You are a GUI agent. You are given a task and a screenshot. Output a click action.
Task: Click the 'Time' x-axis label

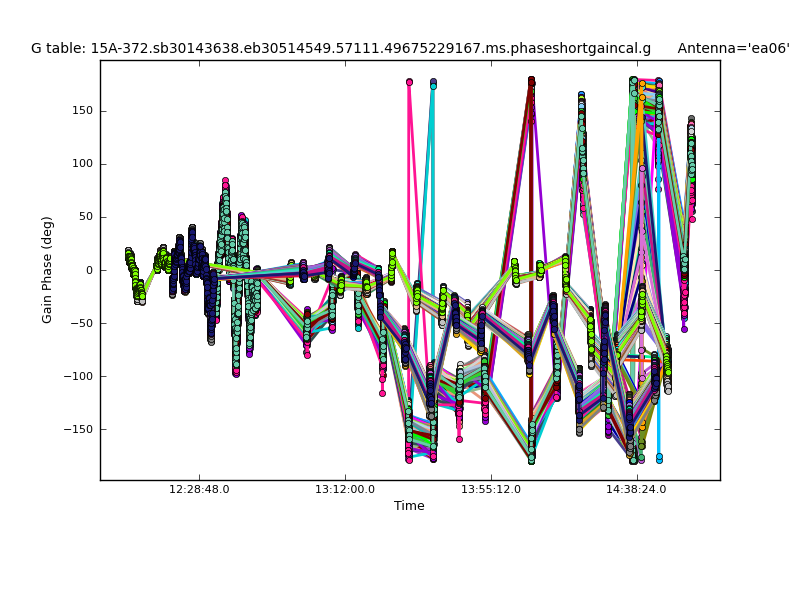point(409,506)
